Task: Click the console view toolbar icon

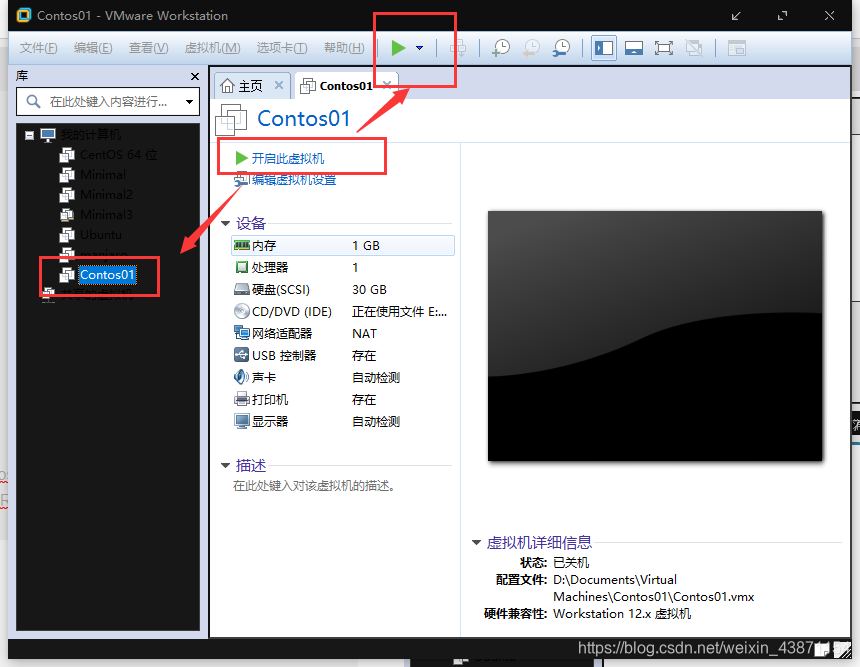Action: [737, 48]
